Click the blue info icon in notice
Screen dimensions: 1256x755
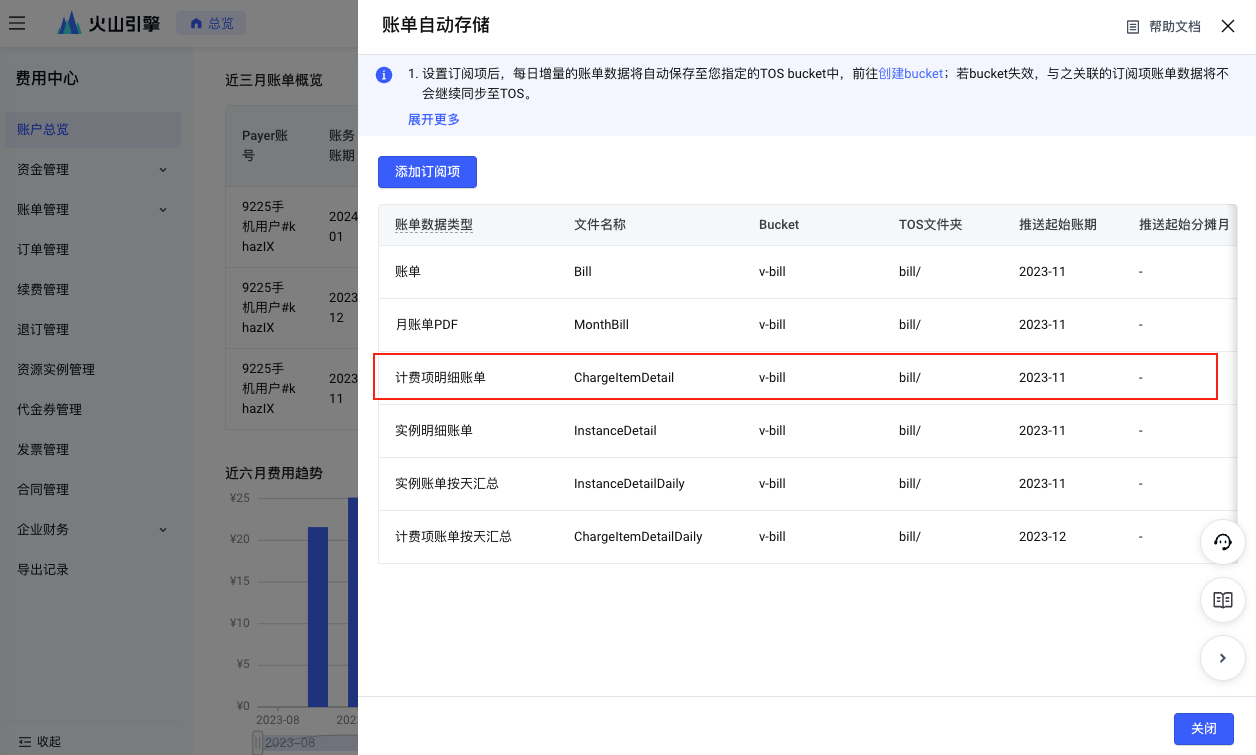point(384,75)
